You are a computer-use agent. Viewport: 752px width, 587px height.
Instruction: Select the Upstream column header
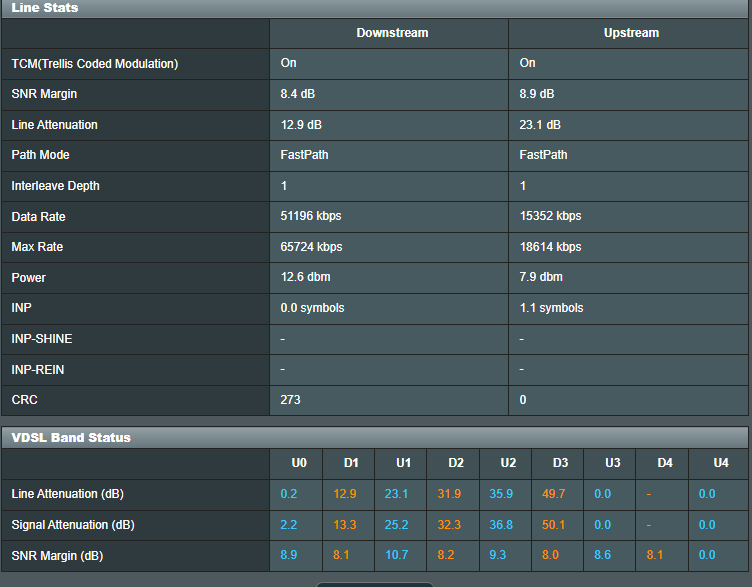631,33
